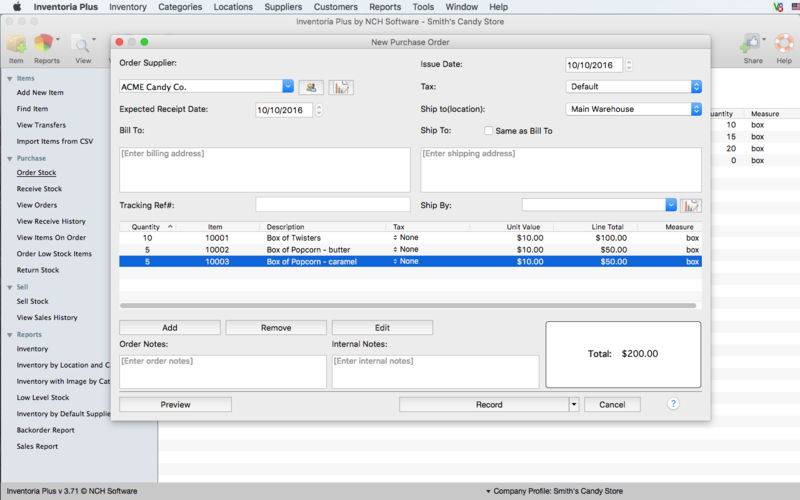Click the Remove button

click(276, 328)
